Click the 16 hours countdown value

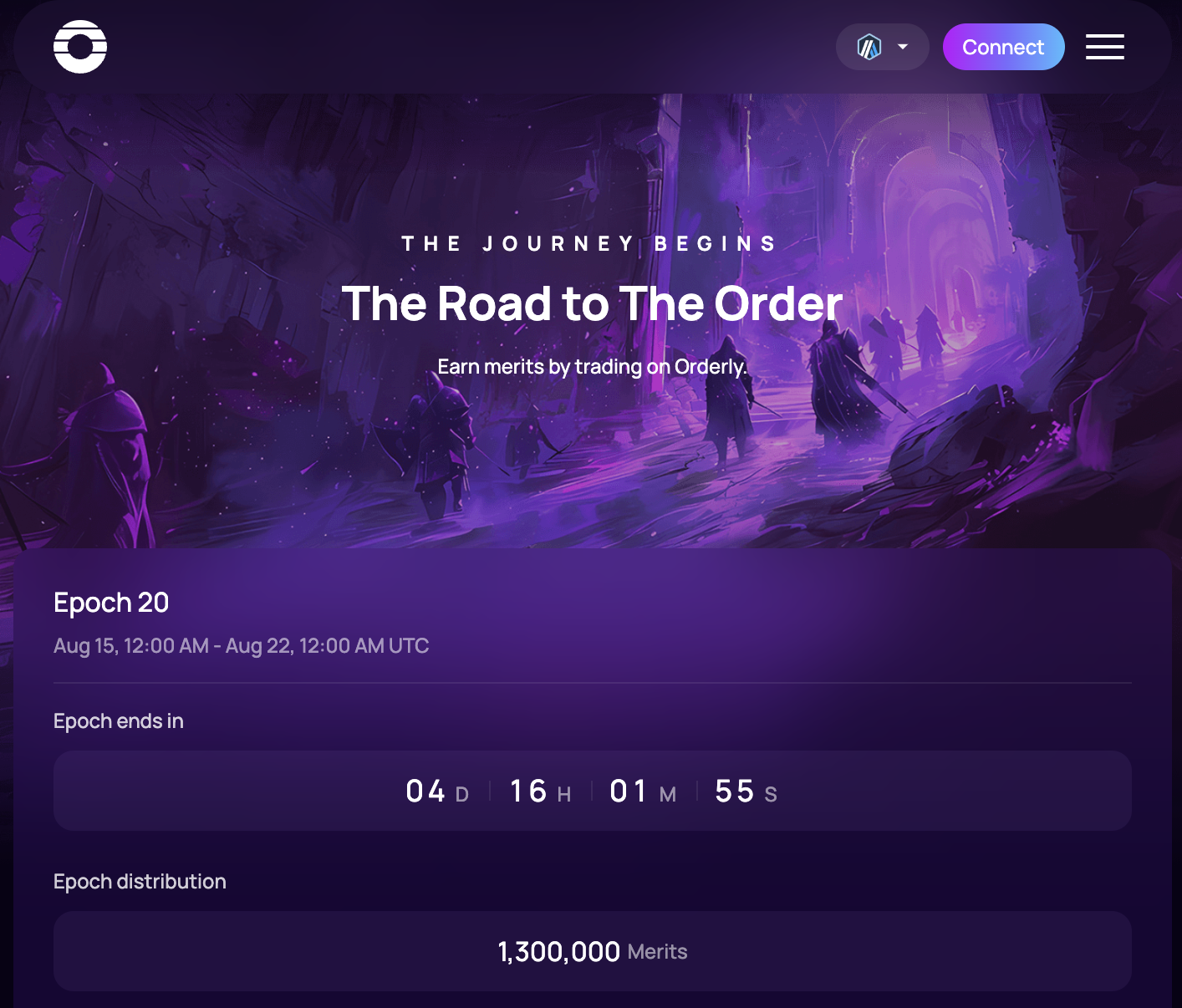[528, 791]
